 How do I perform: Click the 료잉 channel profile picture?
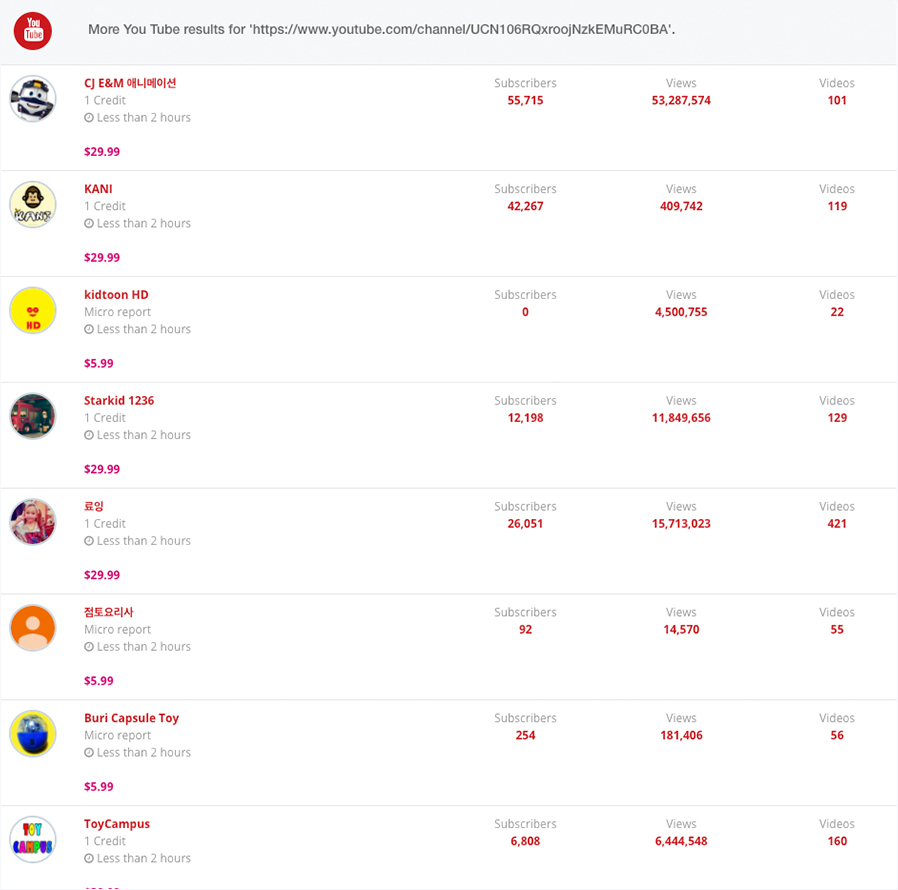coord(33,522)
